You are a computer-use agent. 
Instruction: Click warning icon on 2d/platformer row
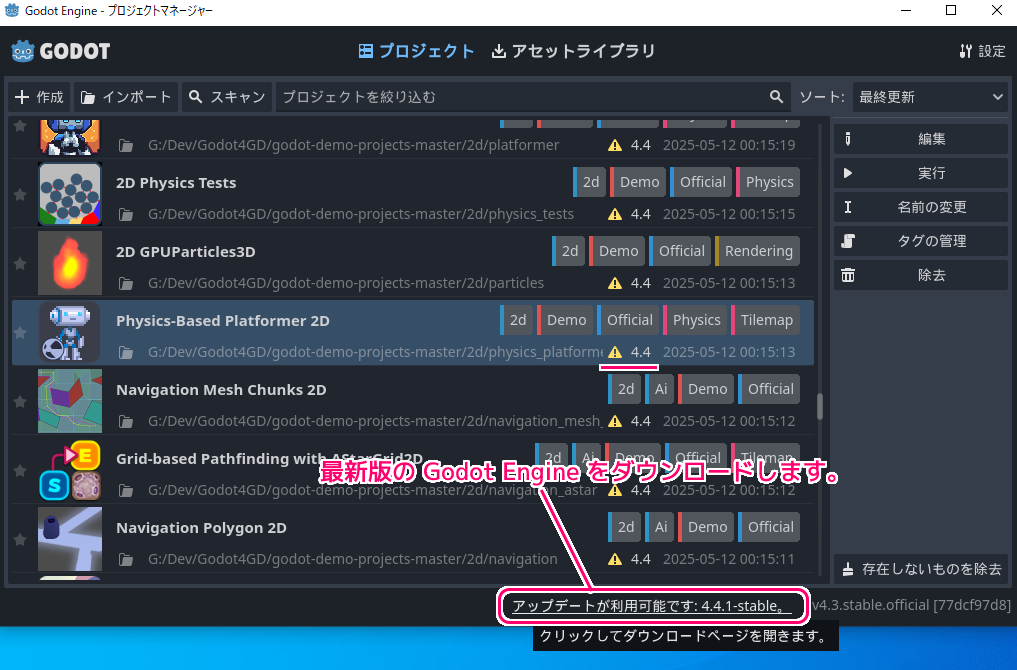point(615,145)
